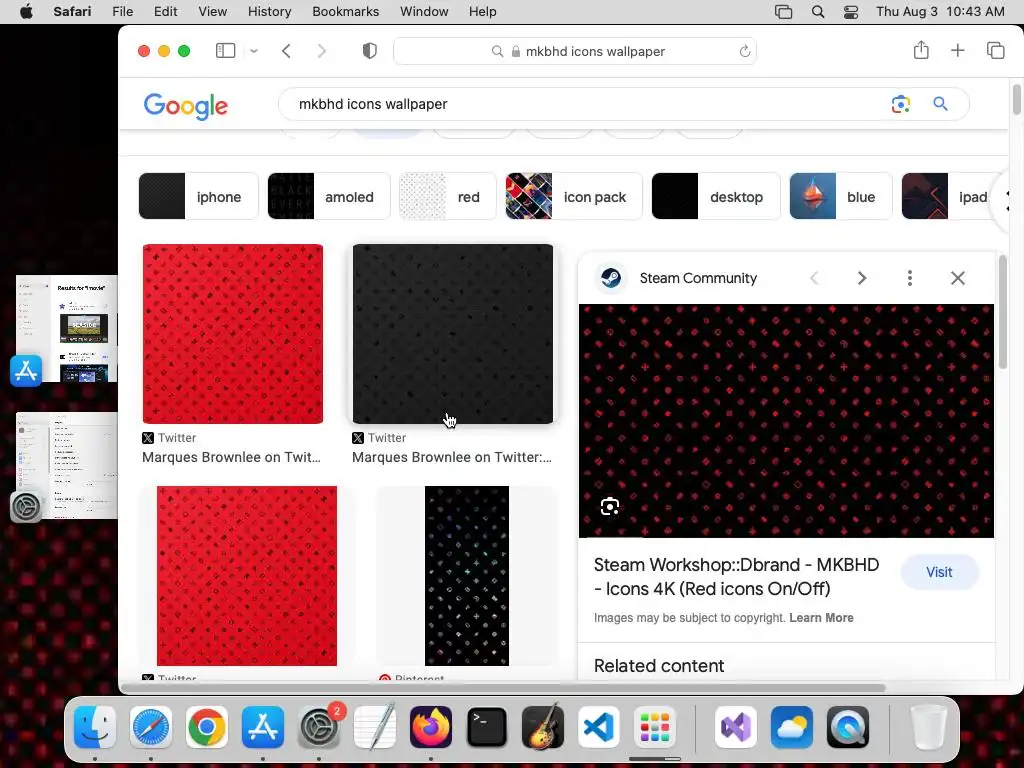Reload the page with the refresh icon
The height and width of the screenshot is (768, 1024).
coord(744,51)
